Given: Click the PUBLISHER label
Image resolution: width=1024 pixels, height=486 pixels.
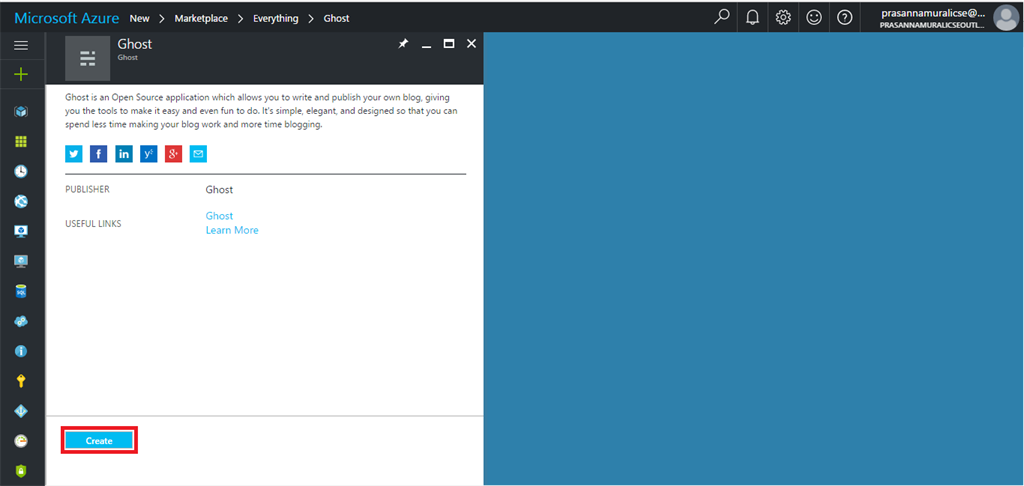Looking at the screenshot, I should pyautogui.click(x=88, y=189).
